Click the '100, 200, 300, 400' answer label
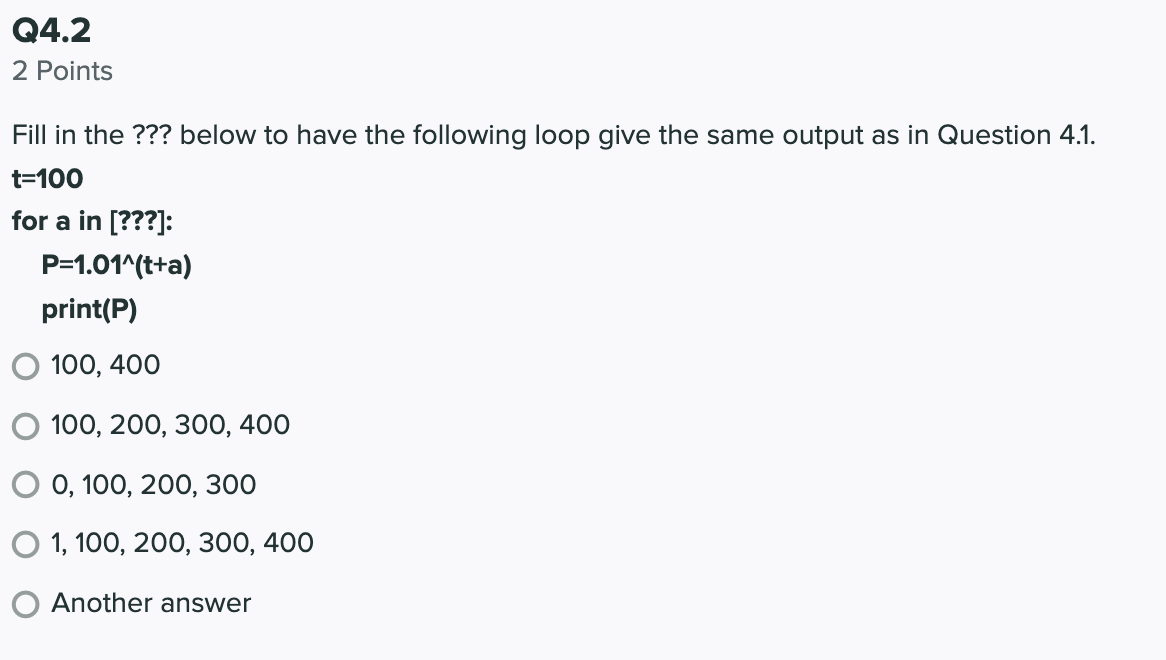Viewport: 1166px width, 660px height. [x=170, y=425]
